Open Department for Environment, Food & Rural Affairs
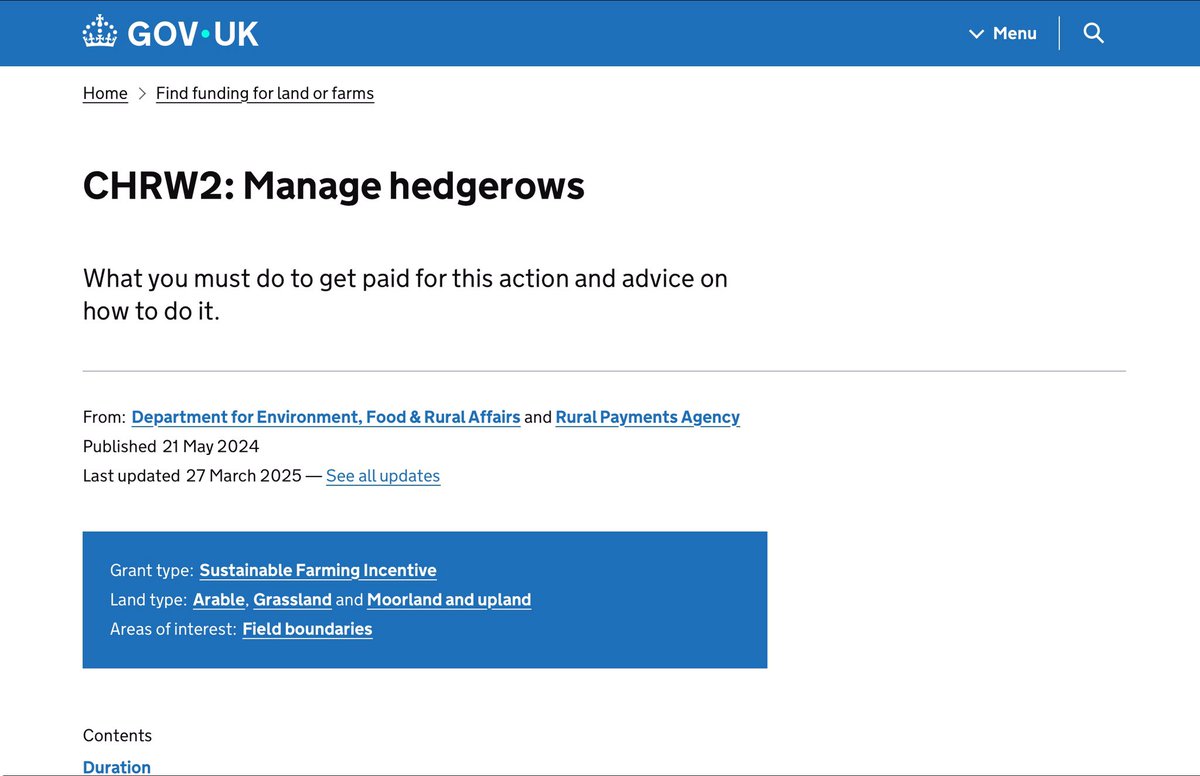1200x776 pixels. click(x=326, y=417)
